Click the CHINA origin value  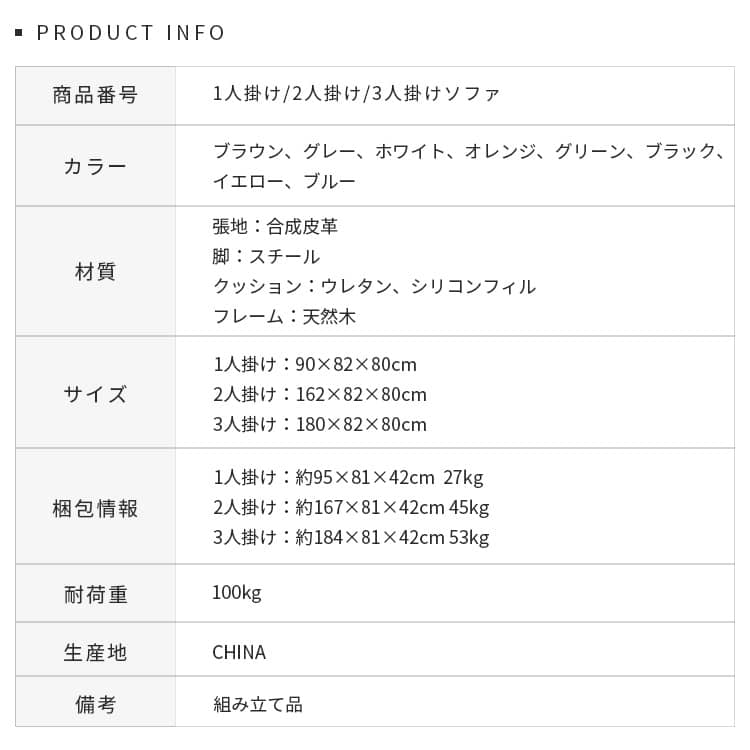pos(239,652)
